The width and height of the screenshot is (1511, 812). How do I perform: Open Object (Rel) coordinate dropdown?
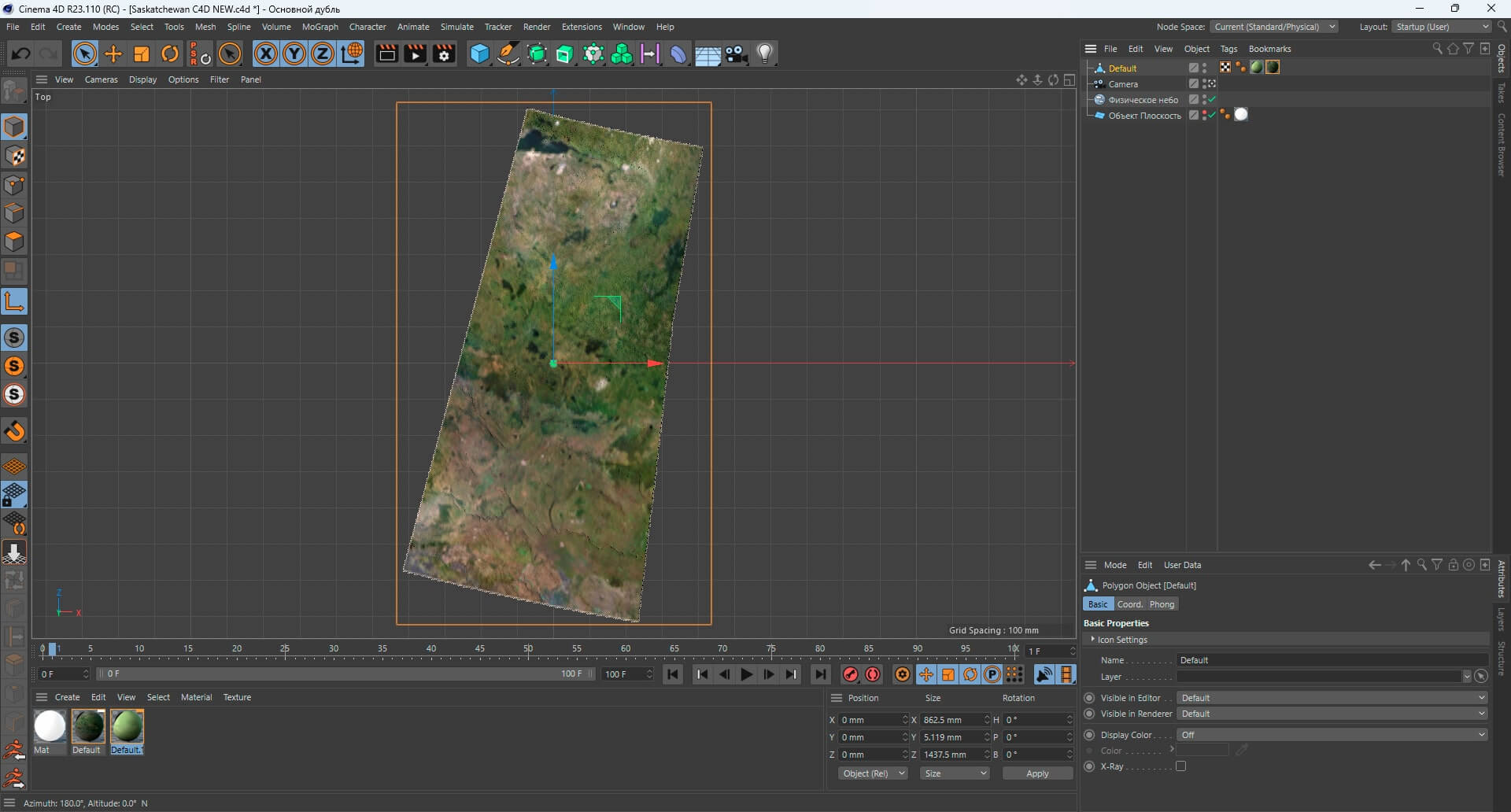tap(873, 773)
